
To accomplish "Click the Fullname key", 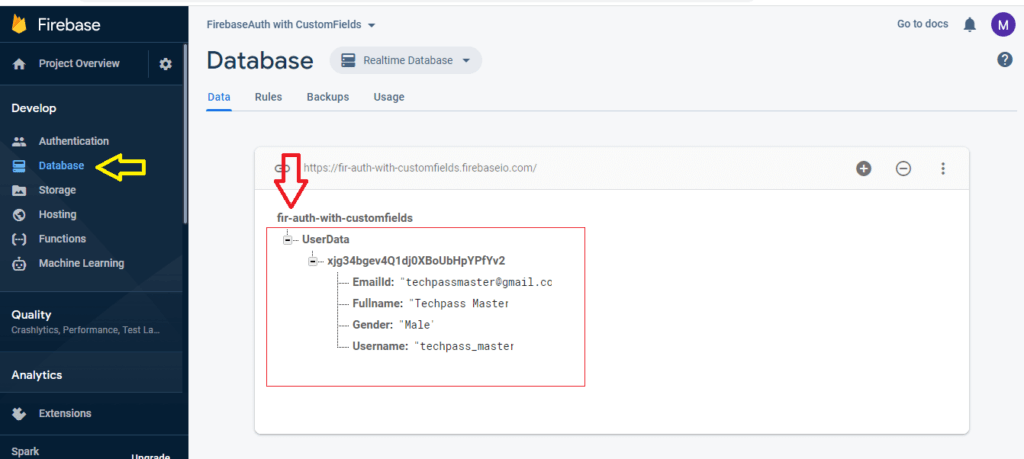I will pos(377,304).
